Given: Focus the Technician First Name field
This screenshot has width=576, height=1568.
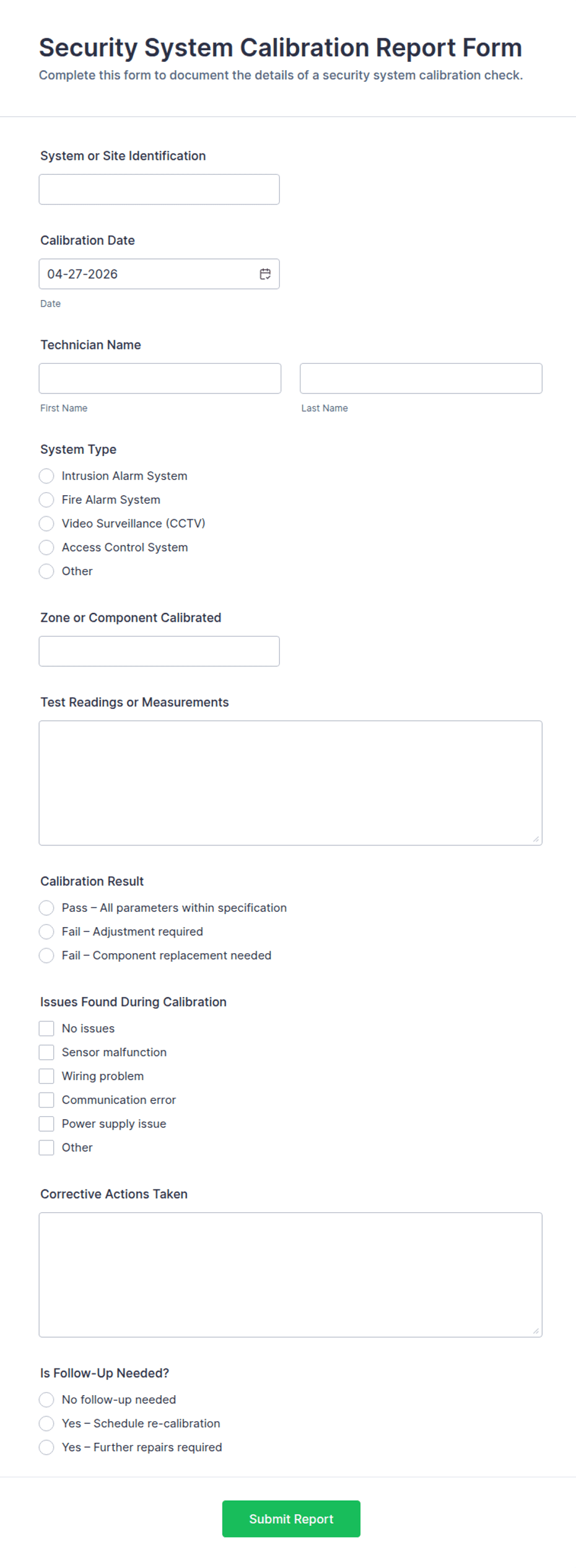Looking at the screenshot, I should [160, 378].
